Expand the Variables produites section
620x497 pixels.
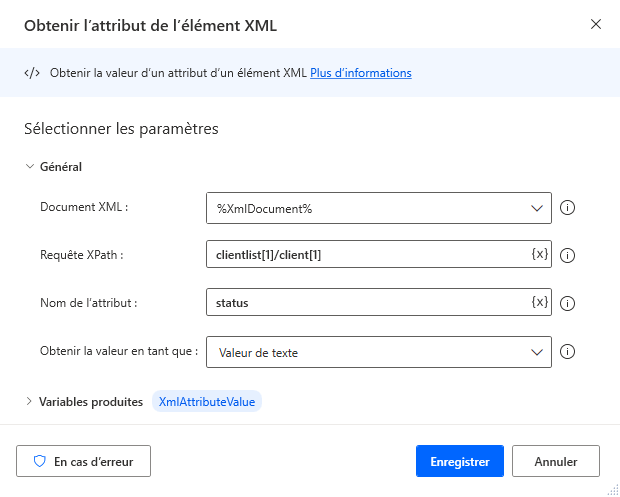[29, 402]
